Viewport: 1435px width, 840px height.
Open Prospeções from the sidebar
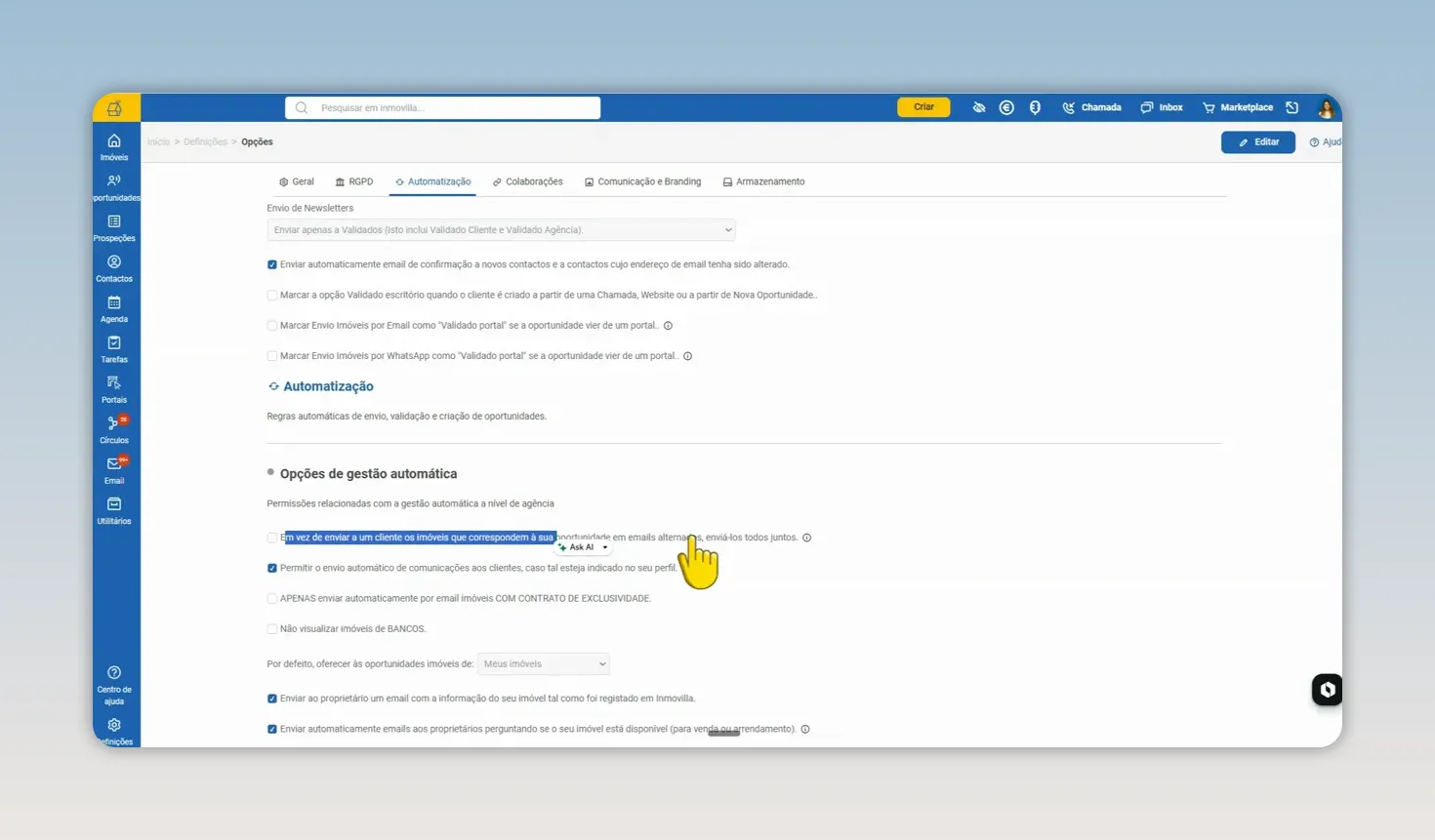click(x=114, y=228)
